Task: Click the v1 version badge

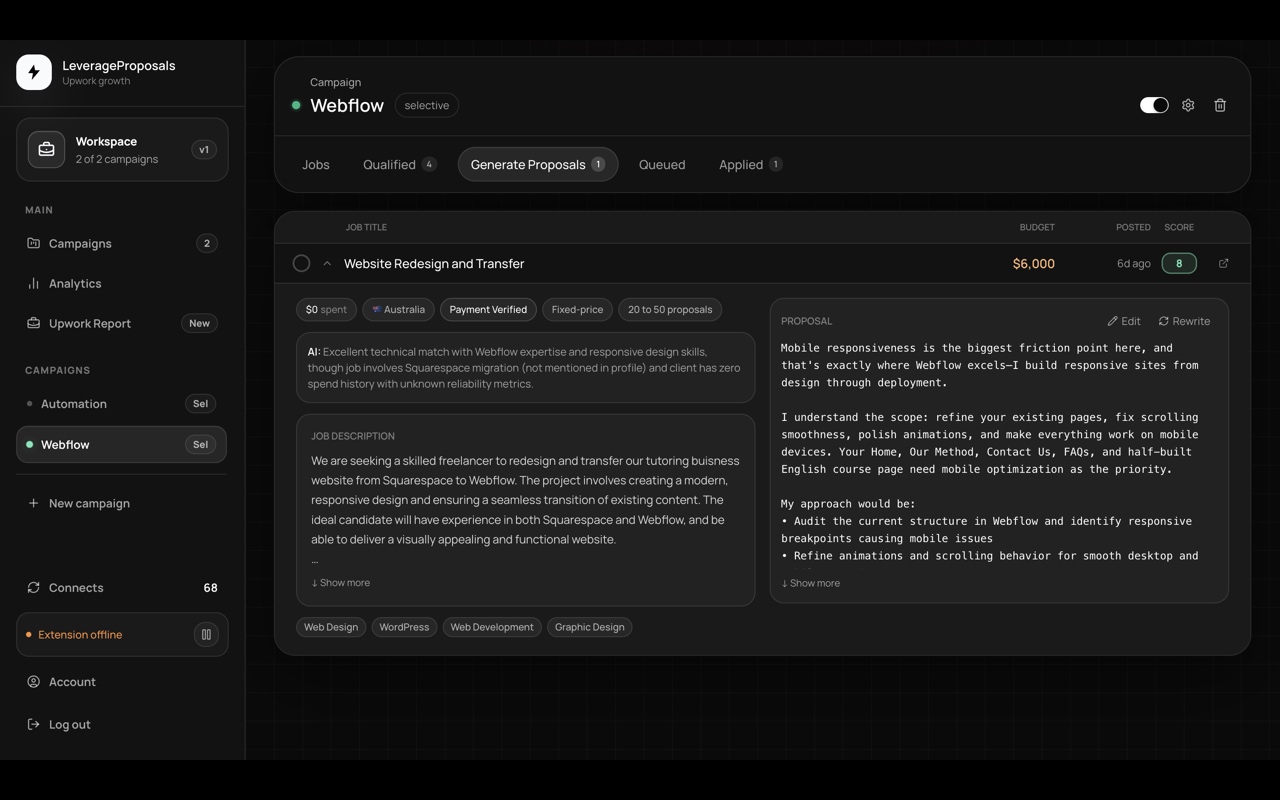Action: 204,150
